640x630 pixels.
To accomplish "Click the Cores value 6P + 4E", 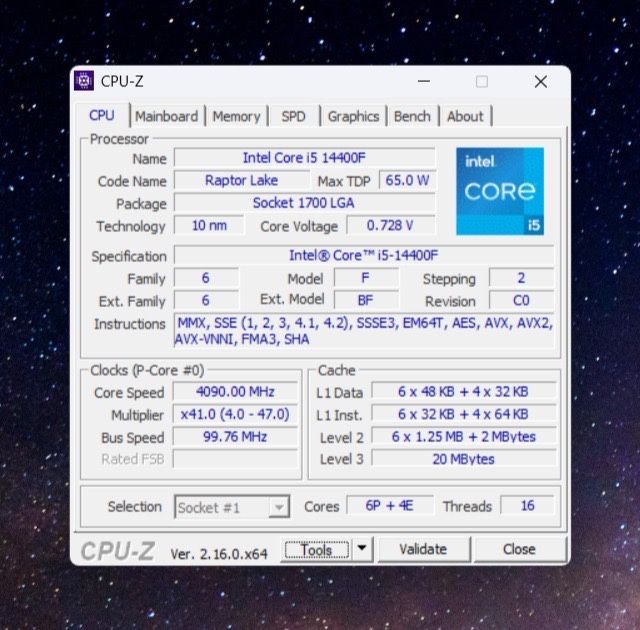I will pos(390,506).
